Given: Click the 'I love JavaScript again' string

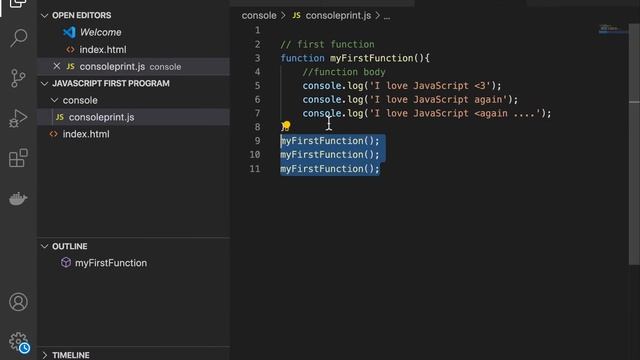Looking at the screenshot, I should click(x=438, y=100).
